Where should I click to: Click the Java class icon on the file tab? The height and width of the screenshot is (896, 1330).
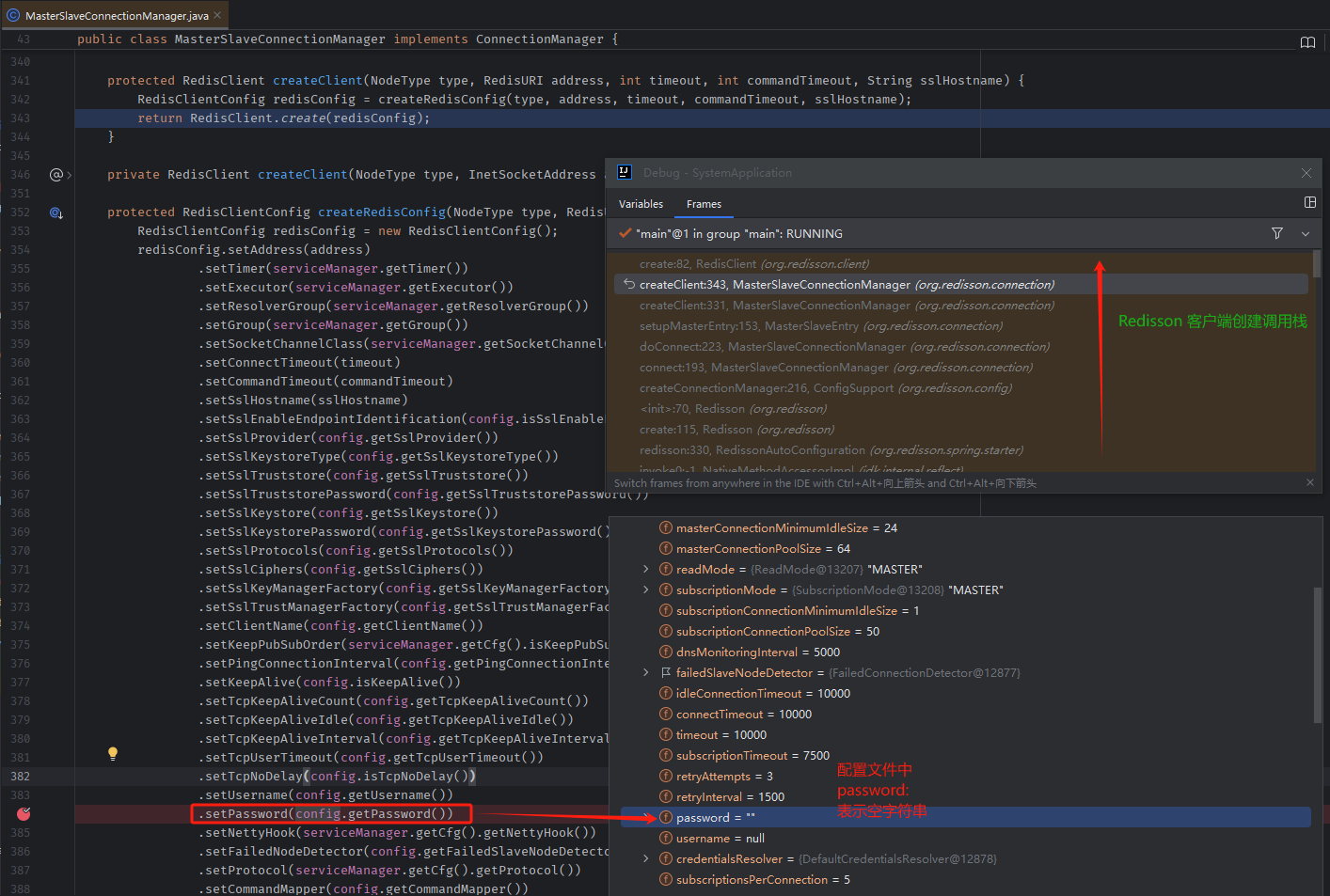[11, 15]
